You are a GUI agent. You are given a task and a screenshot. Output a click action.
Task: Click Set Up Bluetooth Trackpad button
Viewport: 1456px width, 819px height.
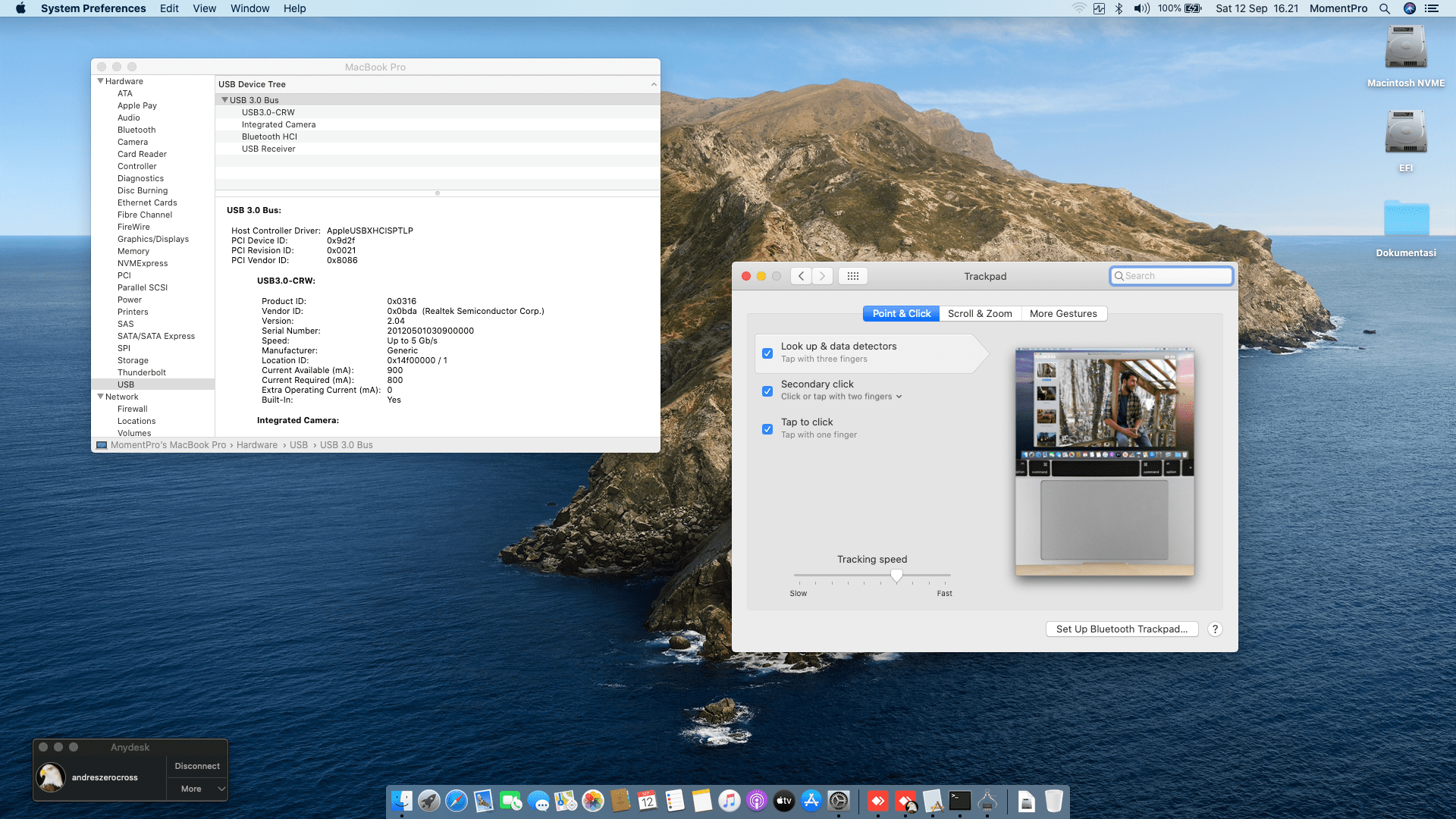click(x=1122, y=629)
